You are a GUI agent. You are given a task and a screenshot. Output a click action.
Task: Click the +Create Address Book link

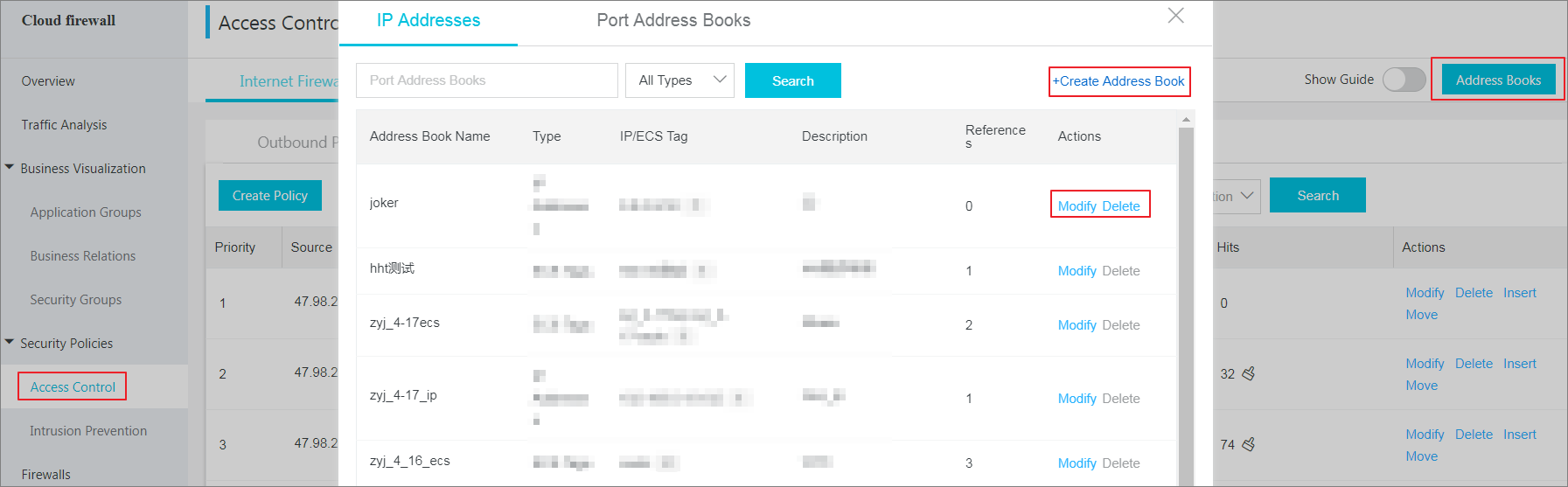tap(1119, 81)
